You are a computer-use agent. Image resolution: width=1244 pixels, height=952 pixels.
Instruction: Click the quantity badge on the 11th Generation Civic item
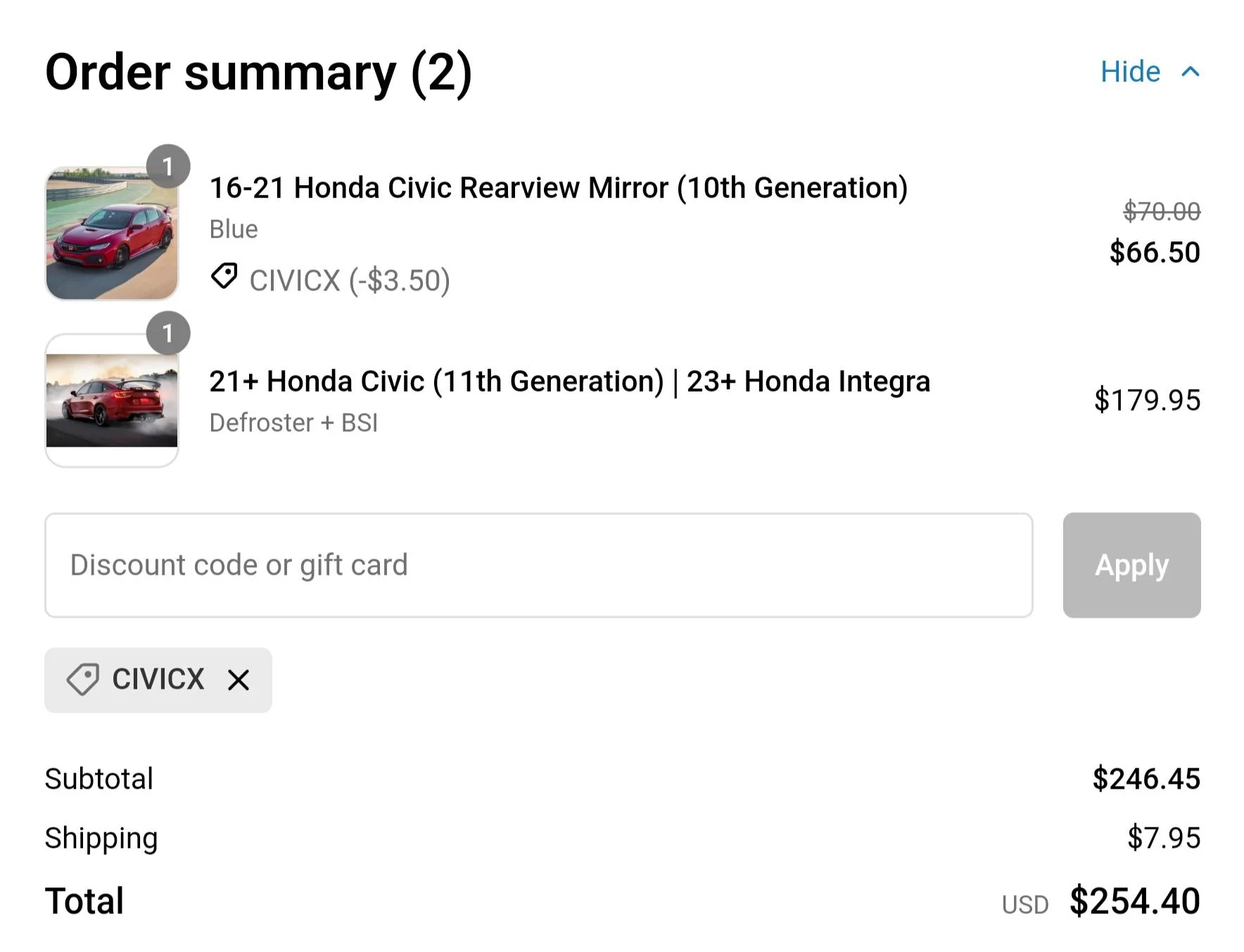click(169, 334)
